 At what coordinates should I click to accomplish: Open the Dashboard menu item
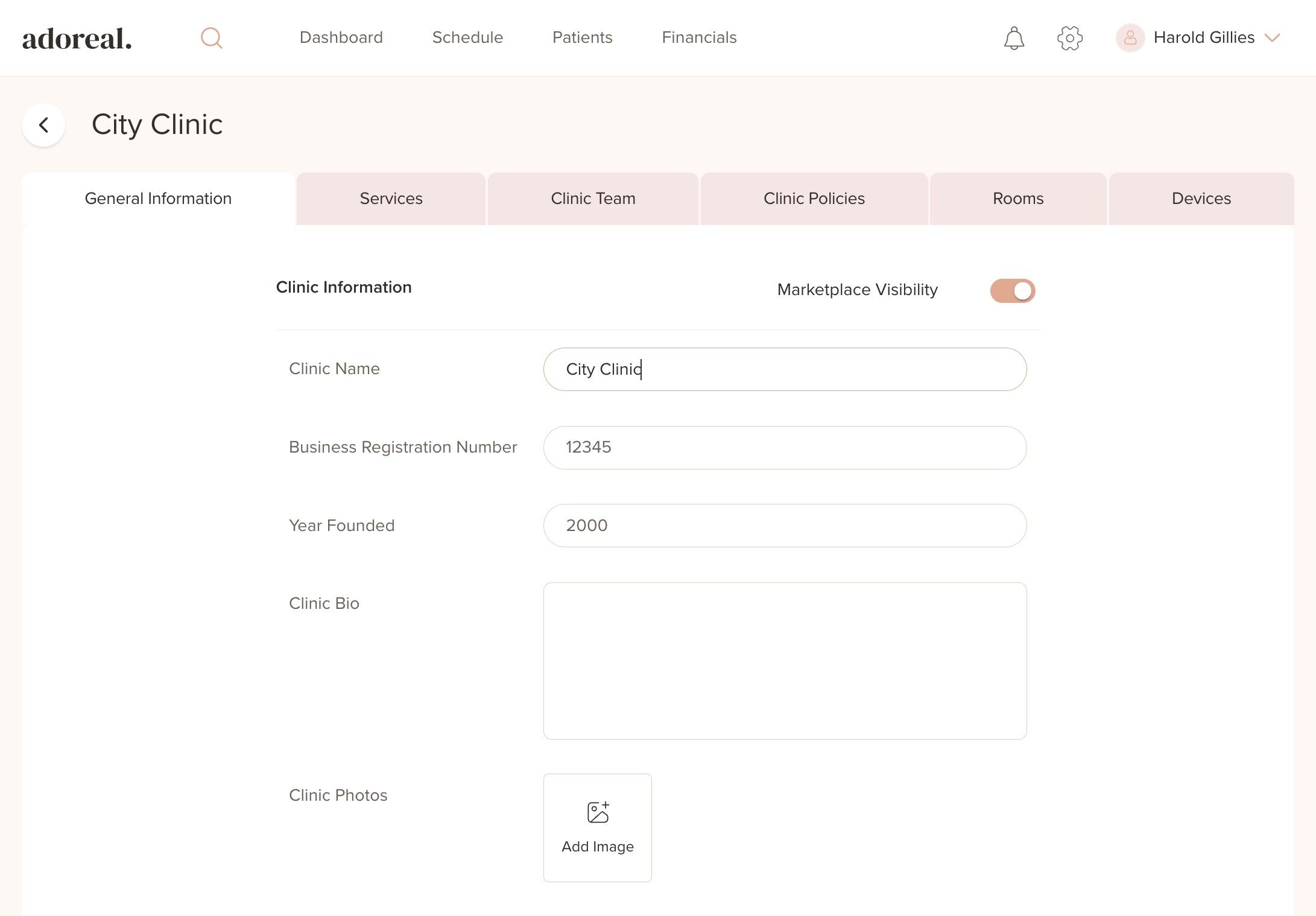tap(341, 37)
